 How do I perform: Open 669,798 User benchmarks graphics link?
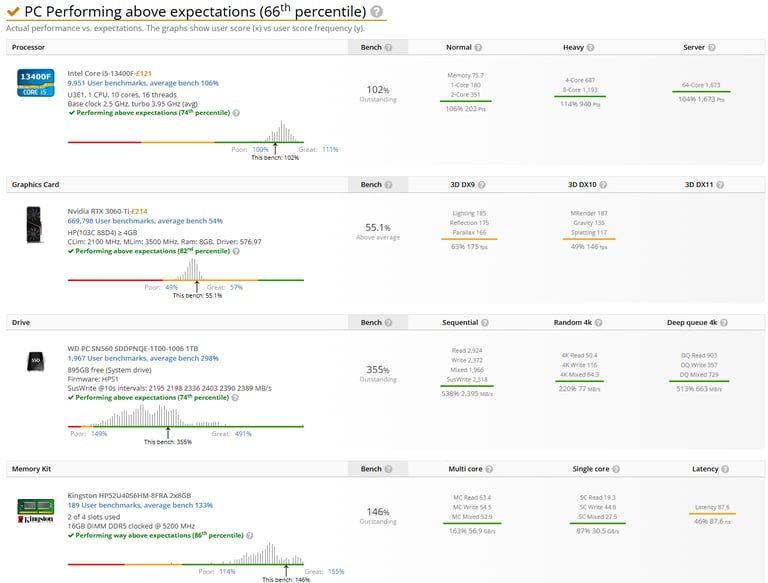pyautogui.click(x=145, y=221)
